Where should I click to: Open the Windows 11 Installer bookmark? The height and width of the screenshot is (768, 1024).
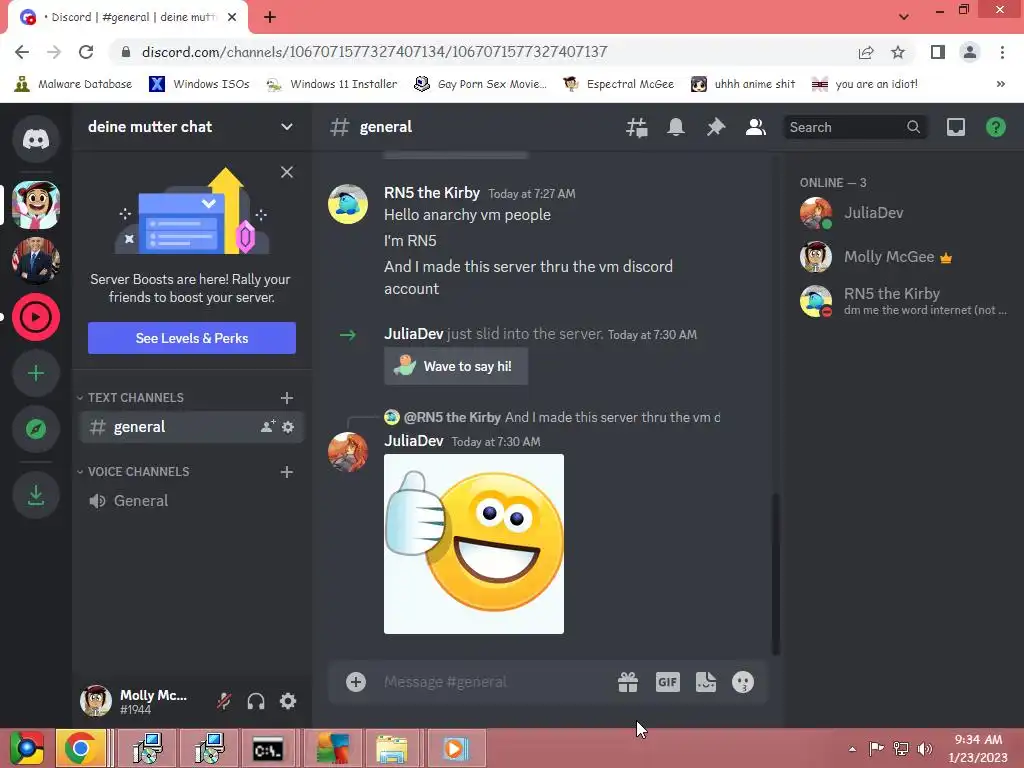click(332, 84)
